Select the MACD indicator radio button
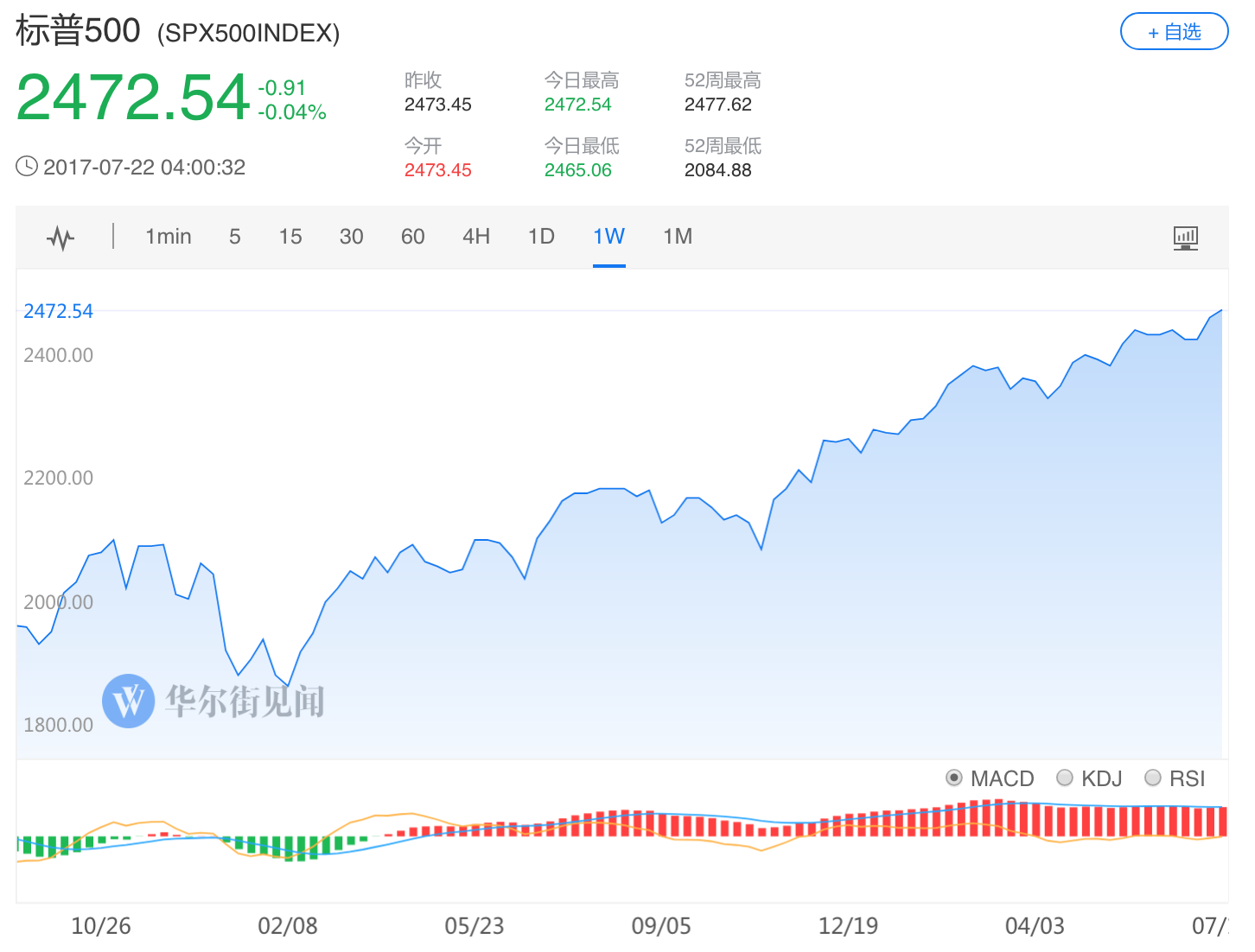Image resolution: width=1255 pixels, height=952 pixels. [x=954, y=778]
